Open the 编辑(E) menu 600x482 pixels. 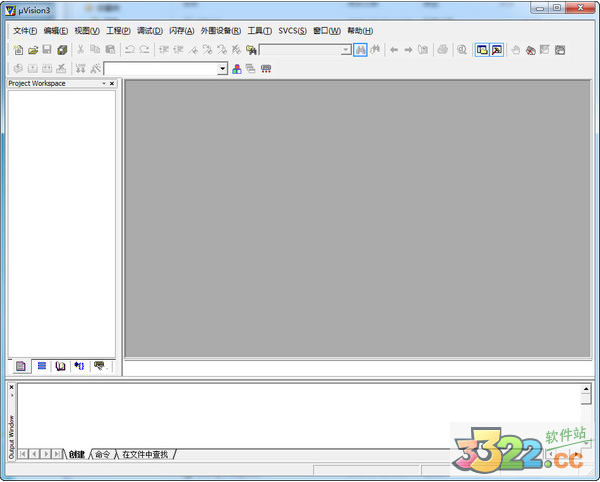[x=56, y=31]
